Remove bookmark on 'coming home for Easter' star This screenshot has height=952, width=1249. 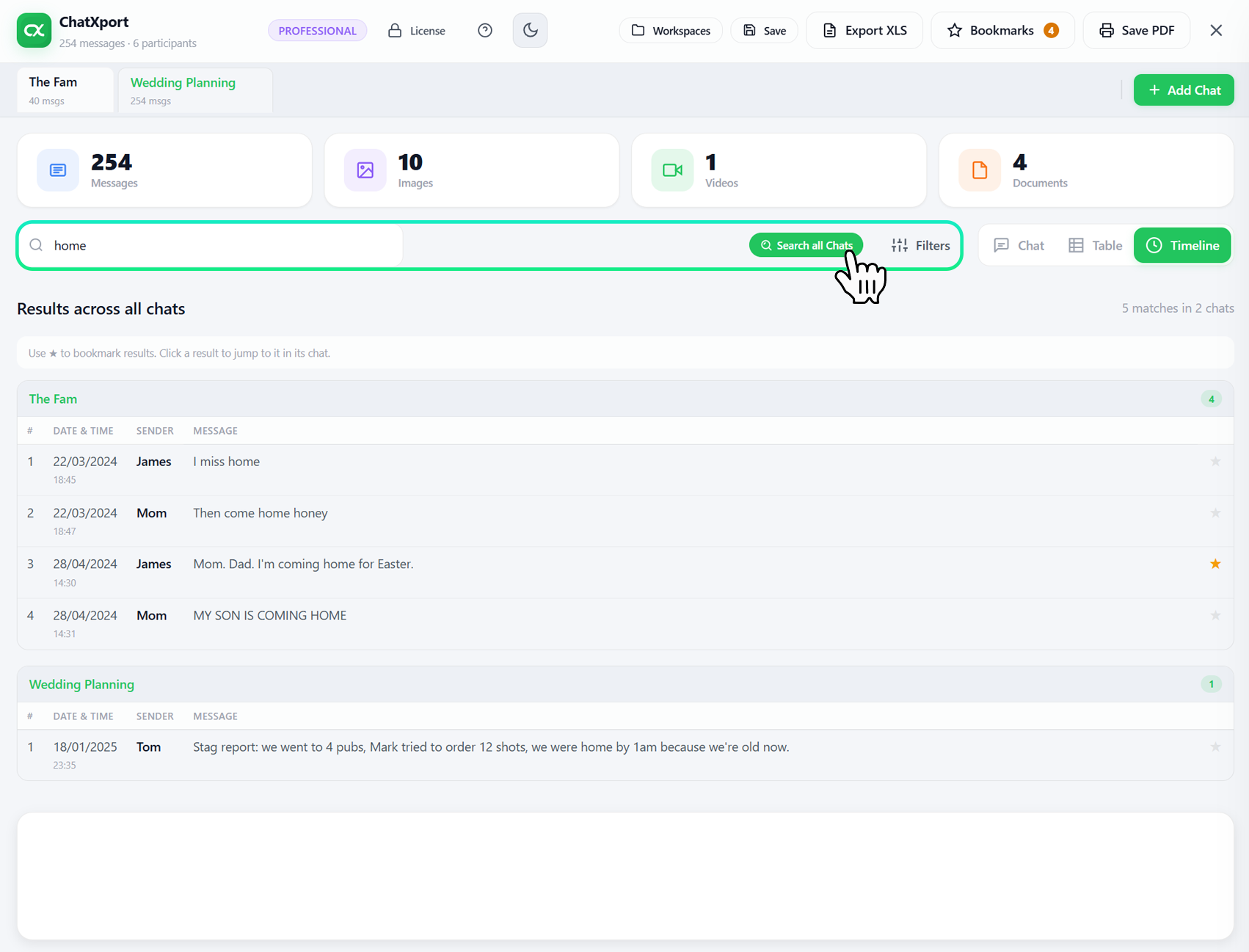click(x=1215, y=564)
